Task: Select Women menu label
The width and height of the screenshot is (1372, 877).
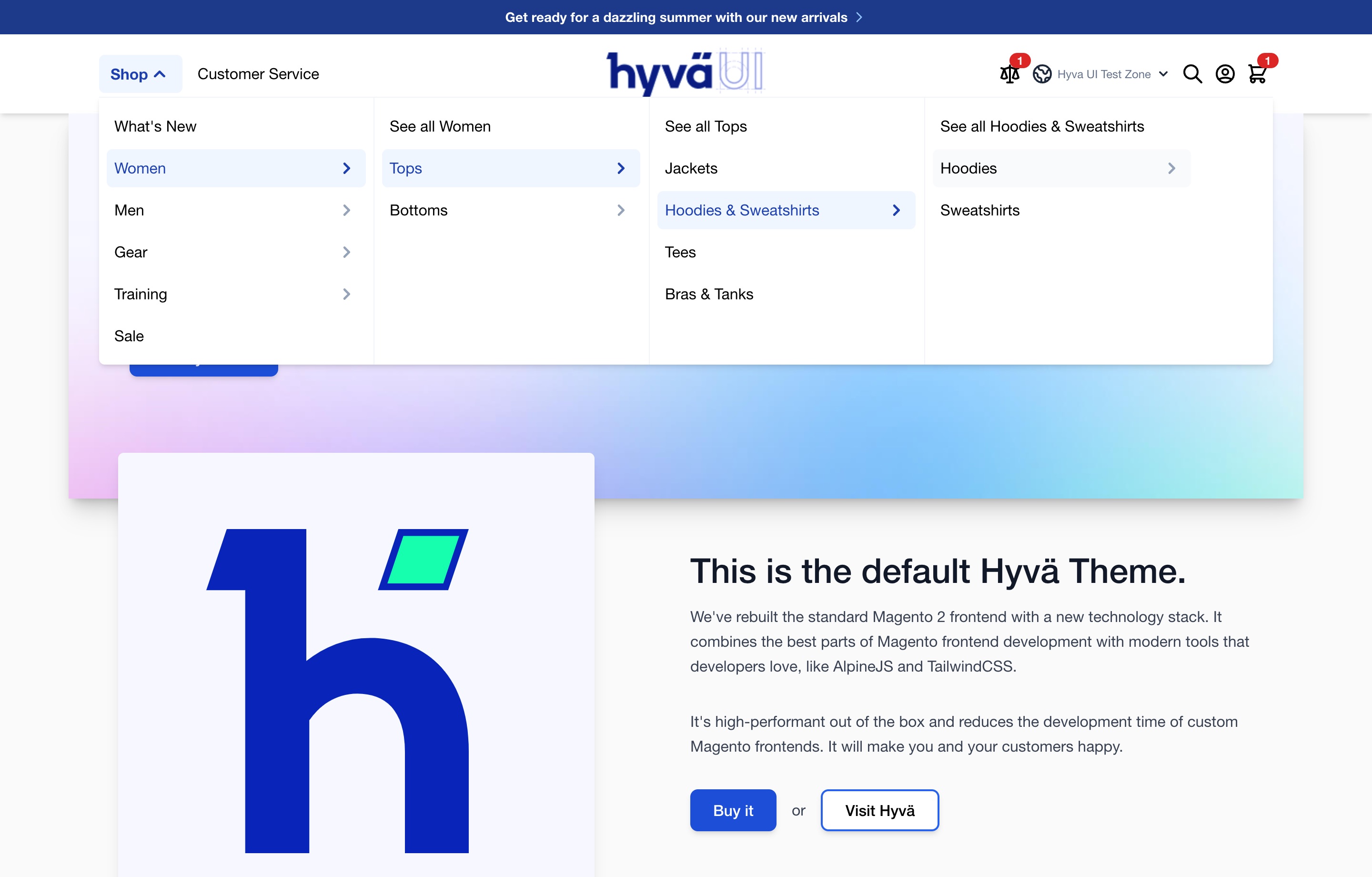Action: click(x=140, y=168)
